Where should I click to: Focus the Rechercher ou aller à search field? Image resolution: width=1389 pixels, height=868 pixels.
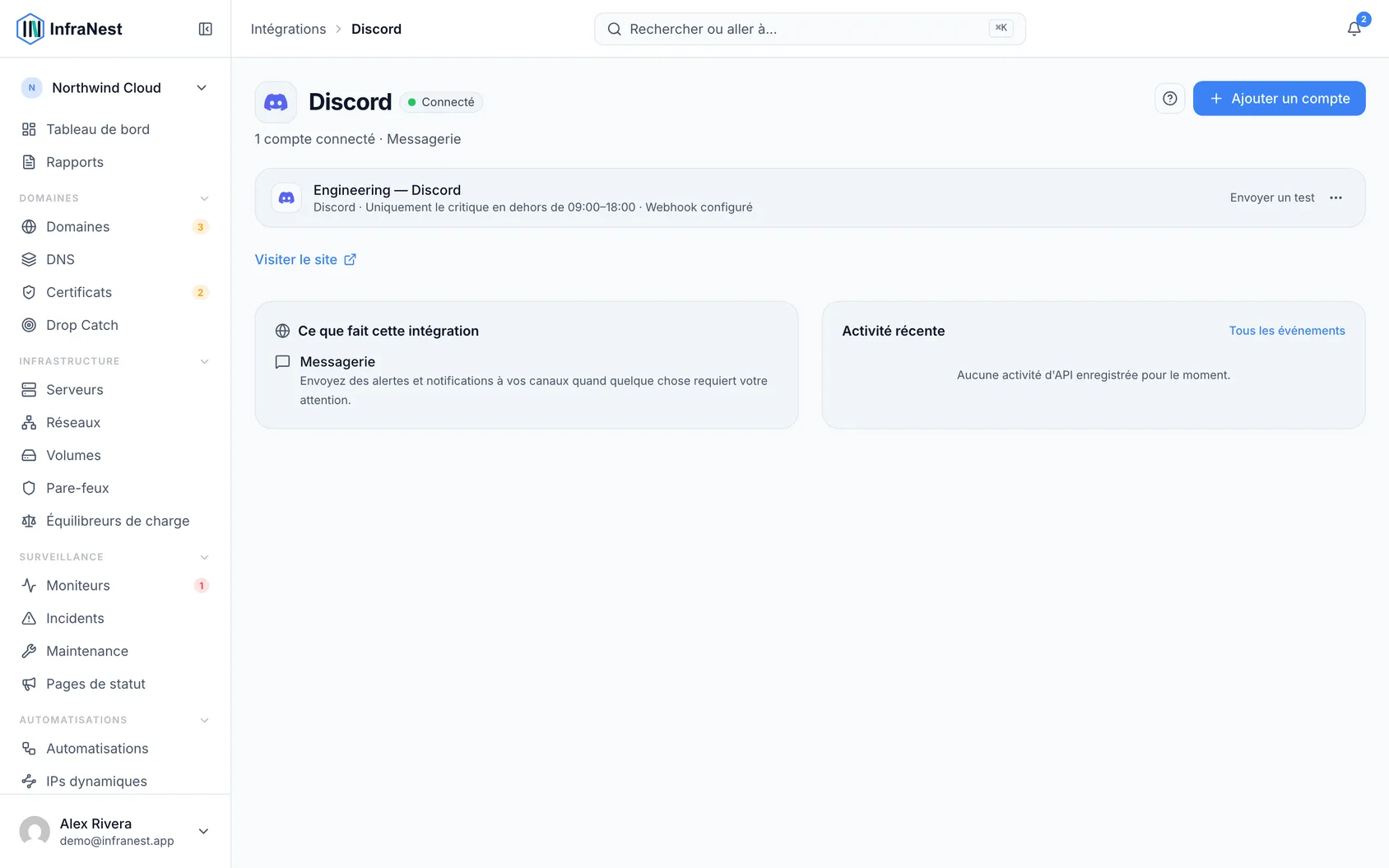click(x=810, y=29)
